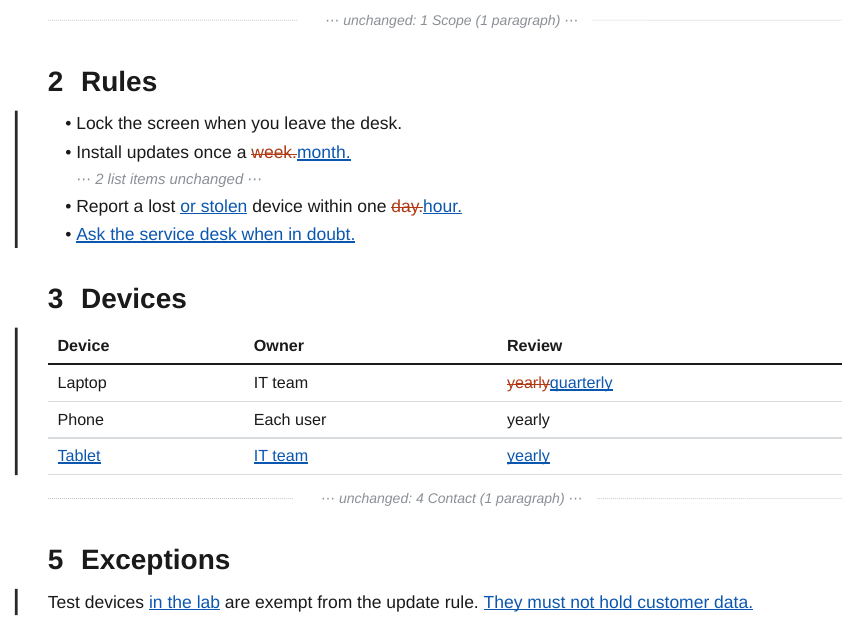Click the struck-through 'yearly' in the Laptop row
Viewport: 857px width, 630px height.
click(528, 382)
